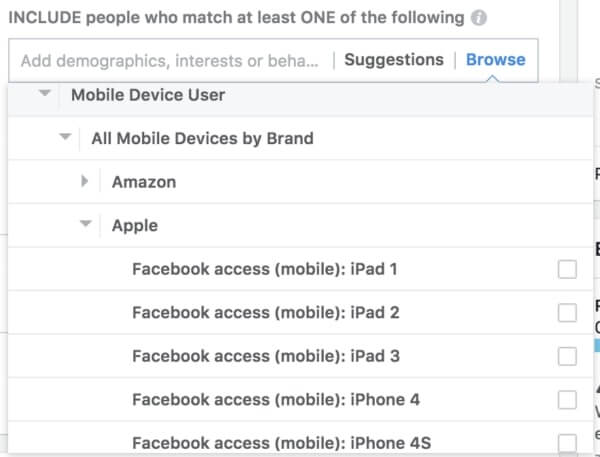The width and height of the screenshot is (600, 457).
Task: Select Facebook access (mobile): iPad 1 label
Action: 264,269
